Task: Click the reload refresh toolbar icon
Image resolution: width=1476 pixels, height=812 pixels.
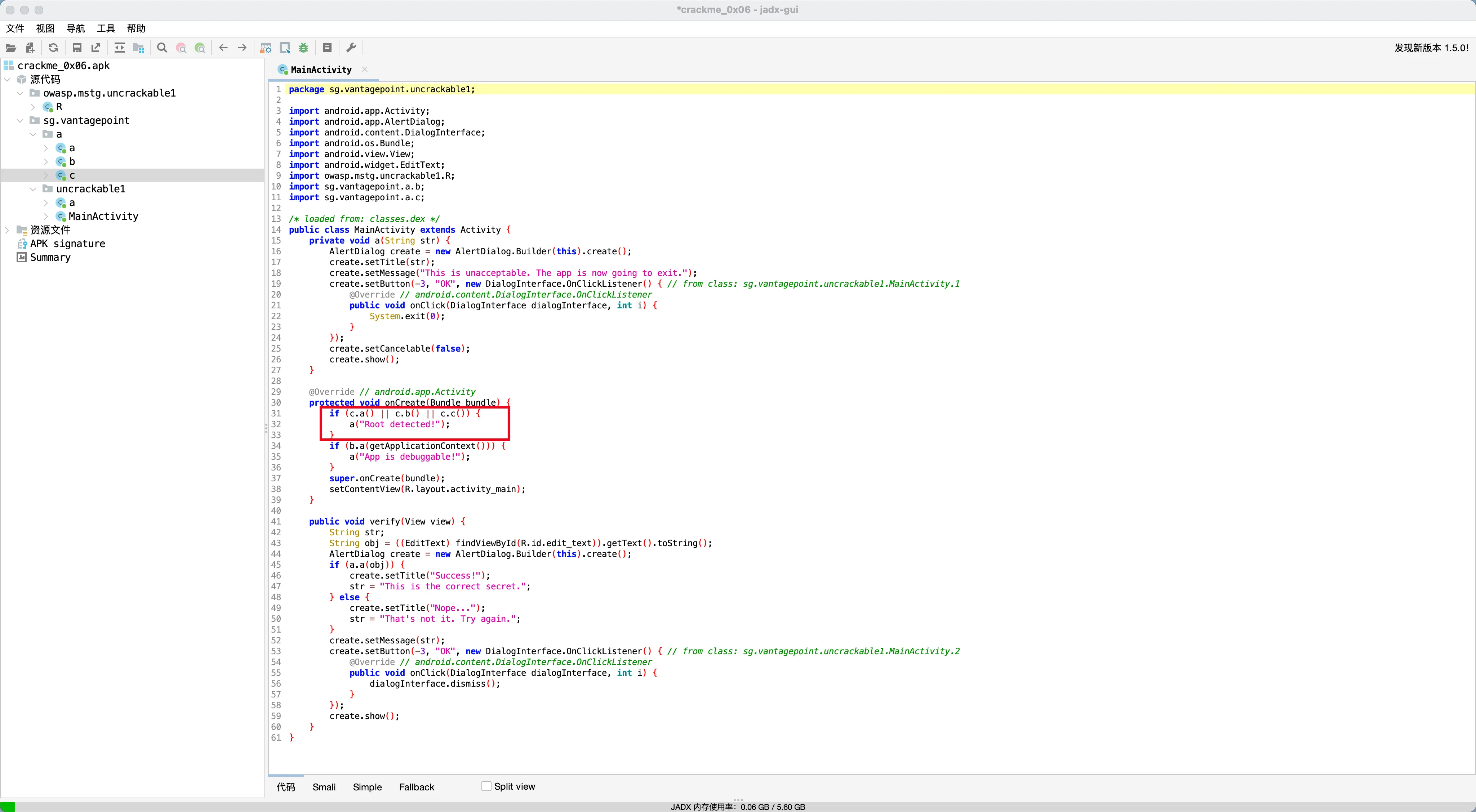Action: tap(53, 48)
